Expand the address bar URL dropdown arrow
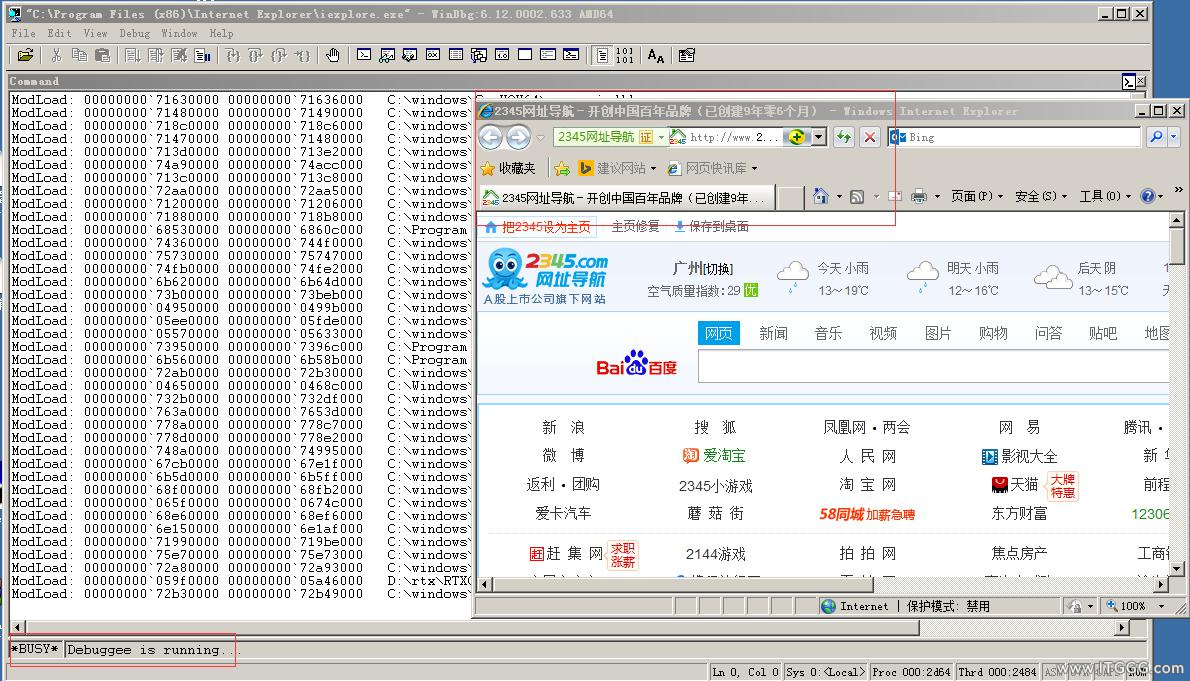 click(x=819, y=137)
